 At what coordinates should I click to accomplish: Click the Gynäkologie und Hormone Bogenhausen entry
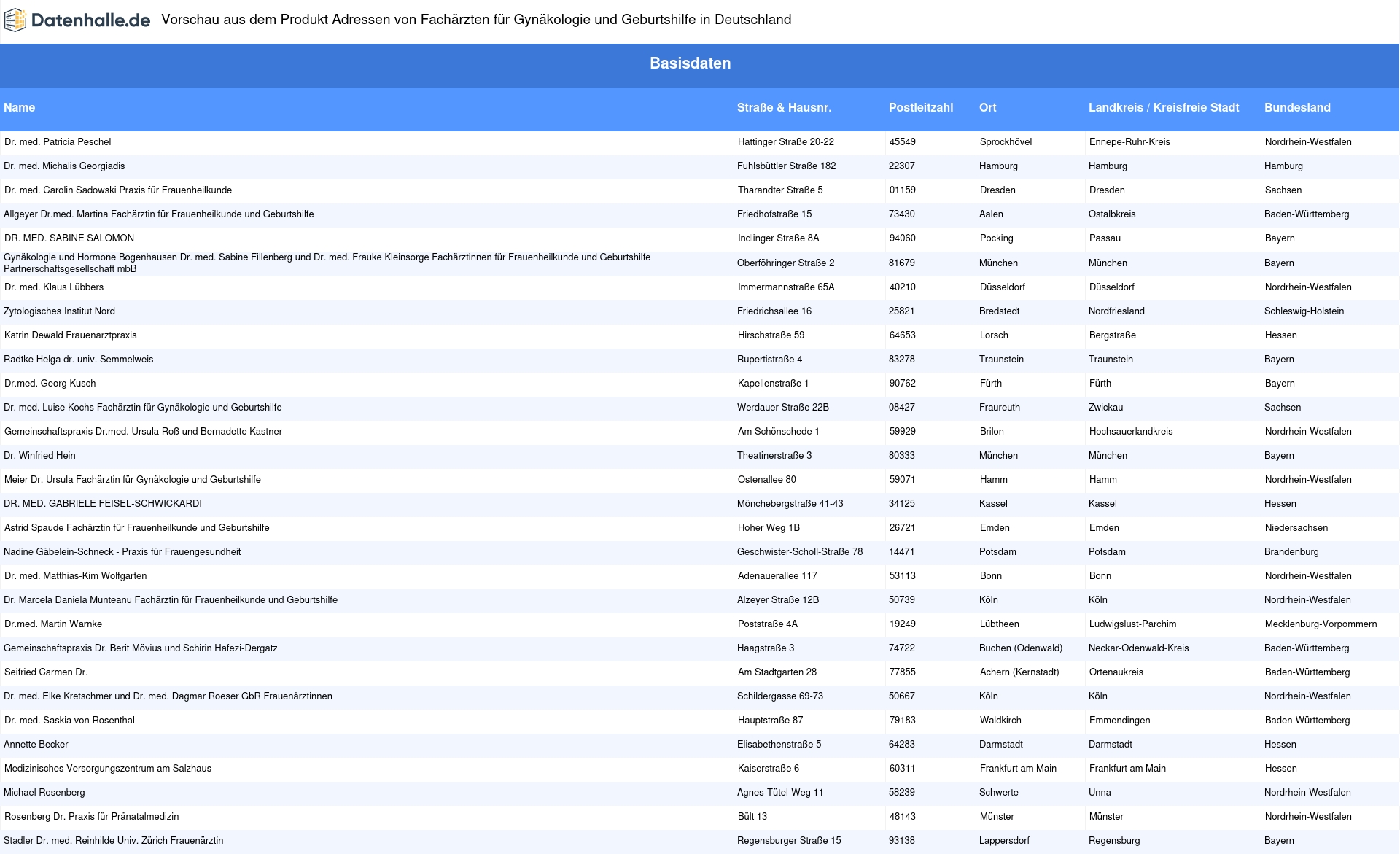(327, 263)
